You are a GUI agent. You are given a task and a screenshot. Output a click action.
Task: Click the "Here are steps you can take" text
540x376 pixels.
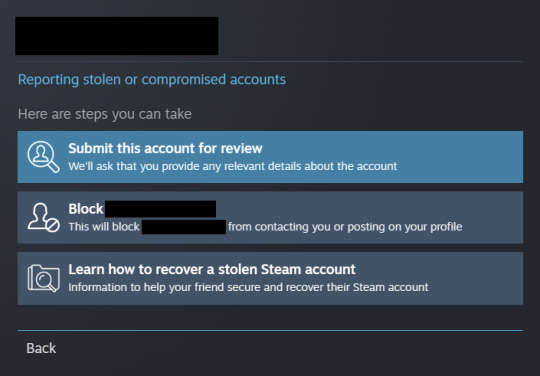coord(105,114)
